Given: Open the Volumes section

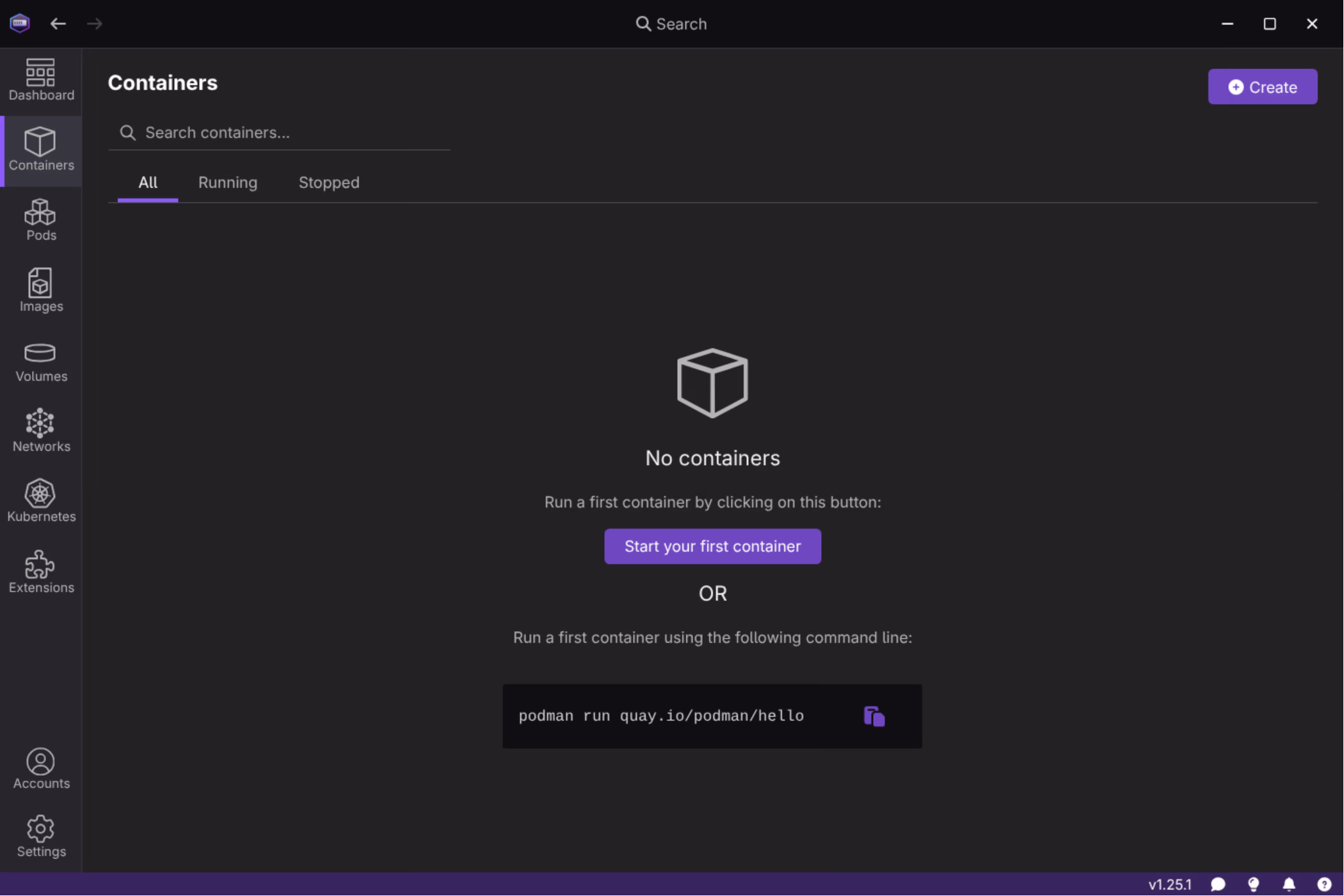Looking at the screenshot, I should 41,362.
